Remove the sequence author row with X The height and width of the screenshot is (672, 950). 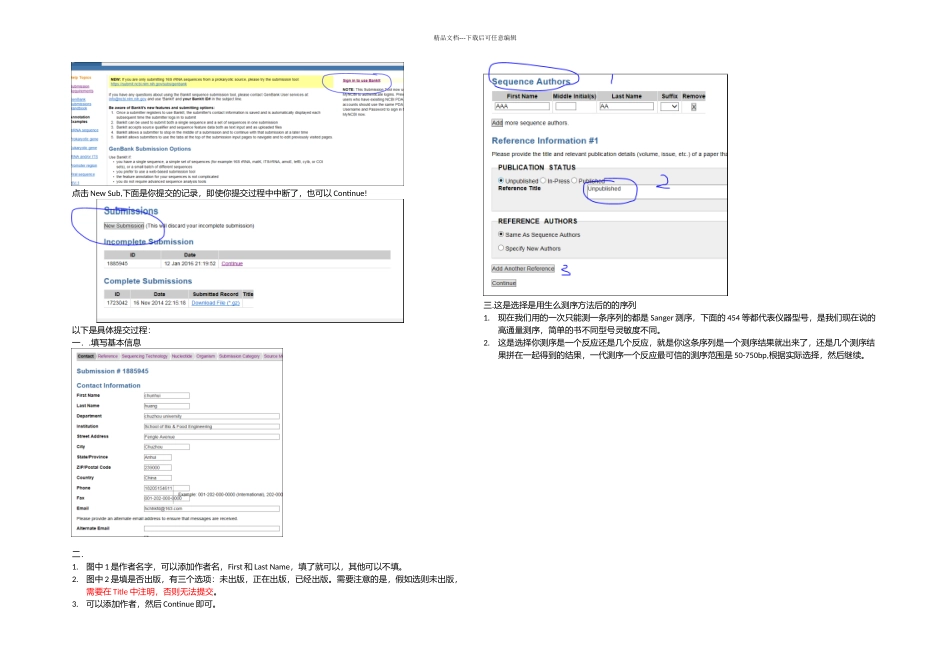pos(694,106)
